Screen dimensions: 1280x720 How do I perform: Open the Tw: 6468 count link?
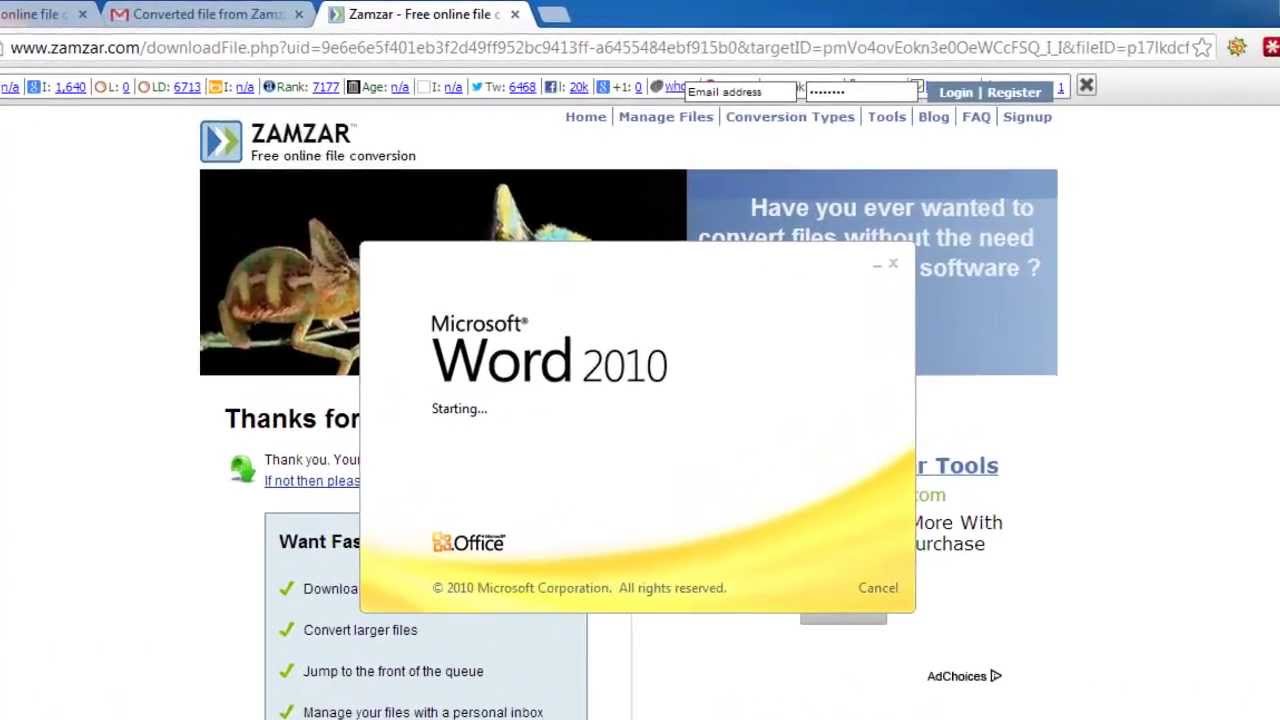click(522, 87)
